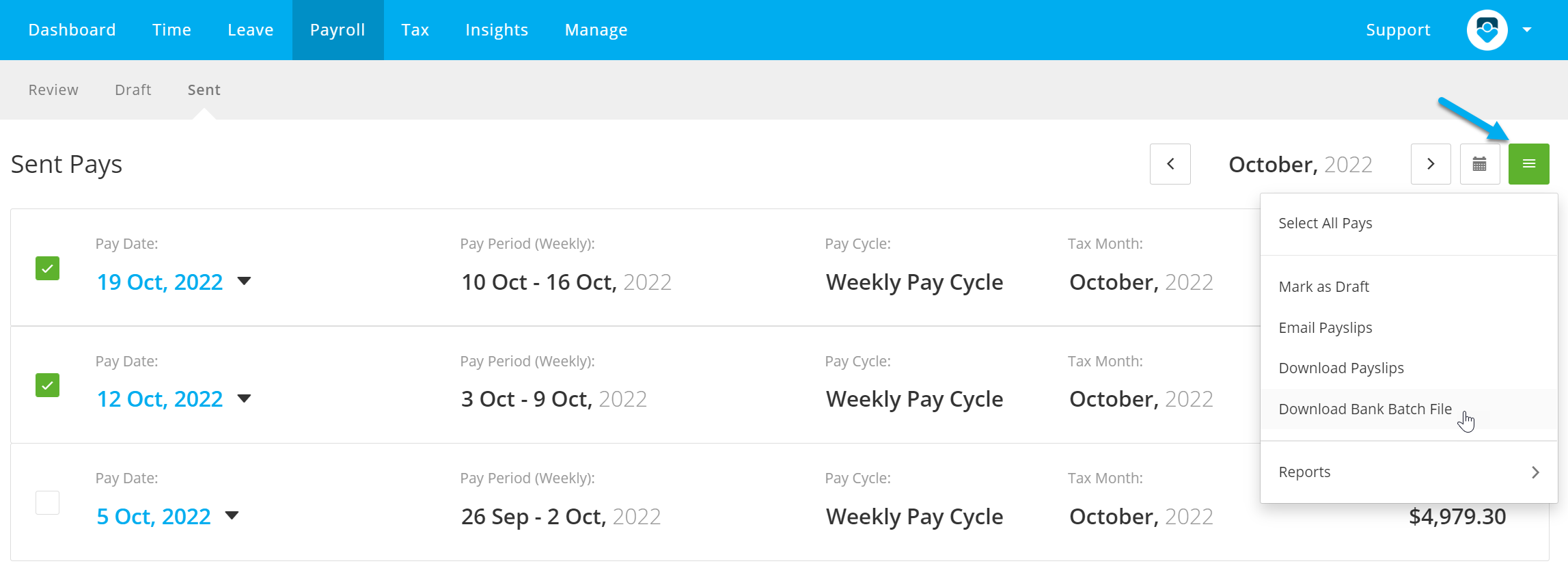The height and width of the screenshot is (568, 1568).
Task: Uncheck the 12 Oct, 2022 pay checkbox
Action: tap(47, 386)
